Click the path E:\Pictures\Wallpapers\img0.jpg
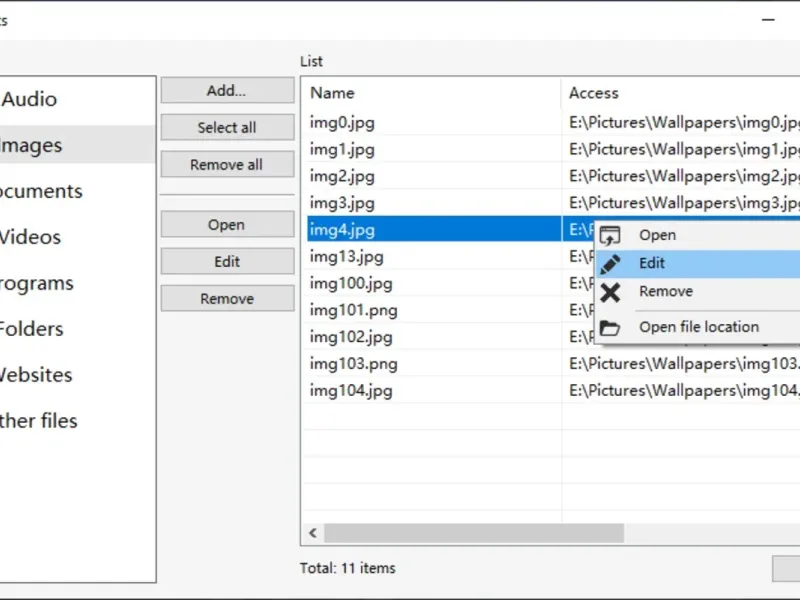This screenshot has height=600, width=800. point(684,122)
